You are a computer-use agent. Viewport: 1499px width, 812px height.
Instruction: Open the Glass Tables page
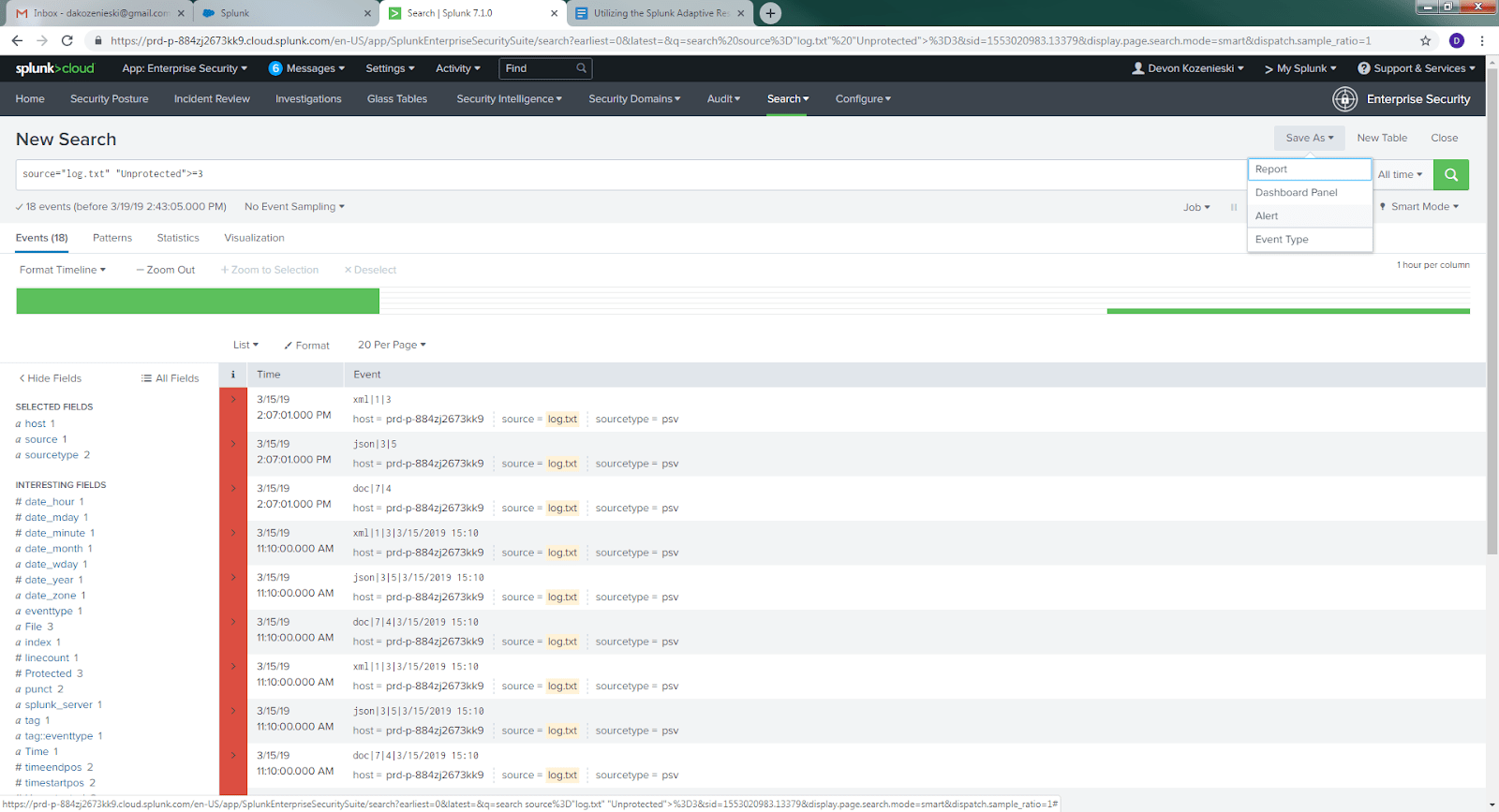click(397, 99)
